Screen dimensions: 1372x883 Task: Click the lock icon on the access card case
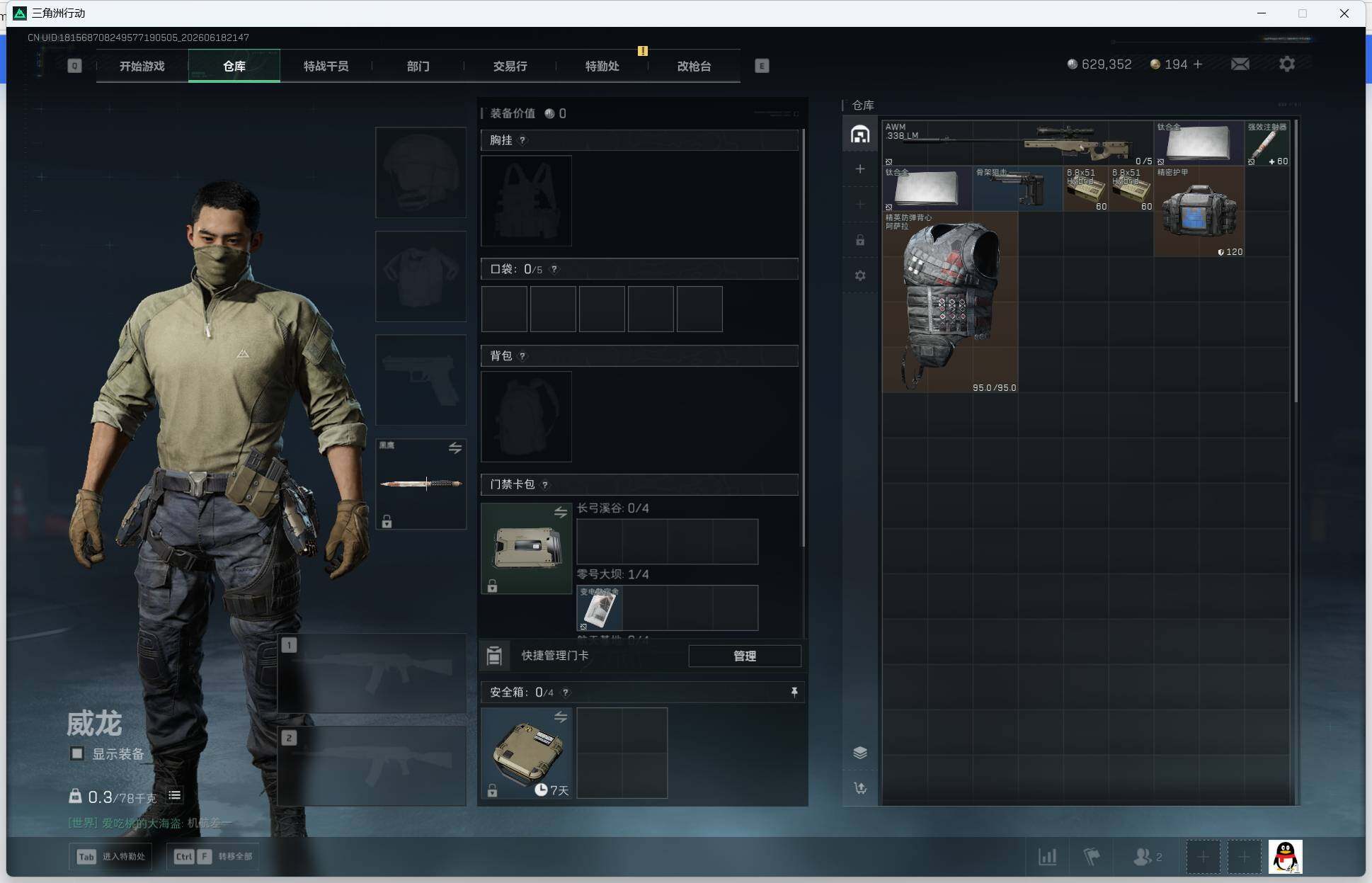tap(492, 586)
